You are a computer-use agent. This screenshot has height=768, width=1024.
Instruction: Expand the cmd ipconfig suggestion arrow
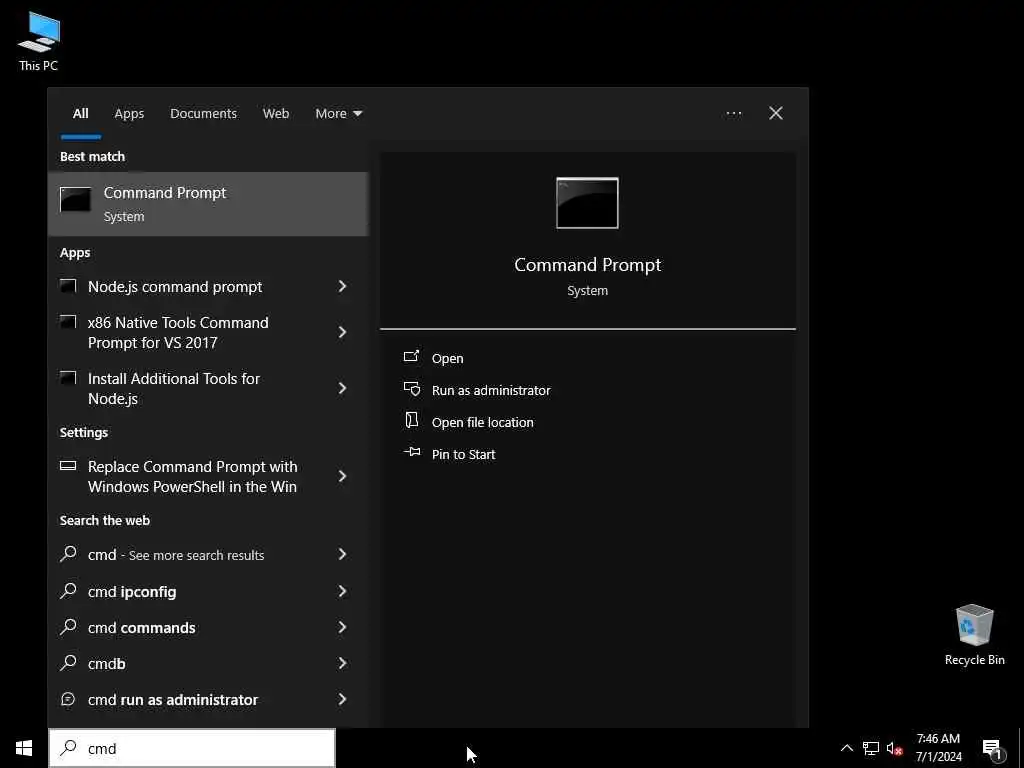click(x=342, y=592)
